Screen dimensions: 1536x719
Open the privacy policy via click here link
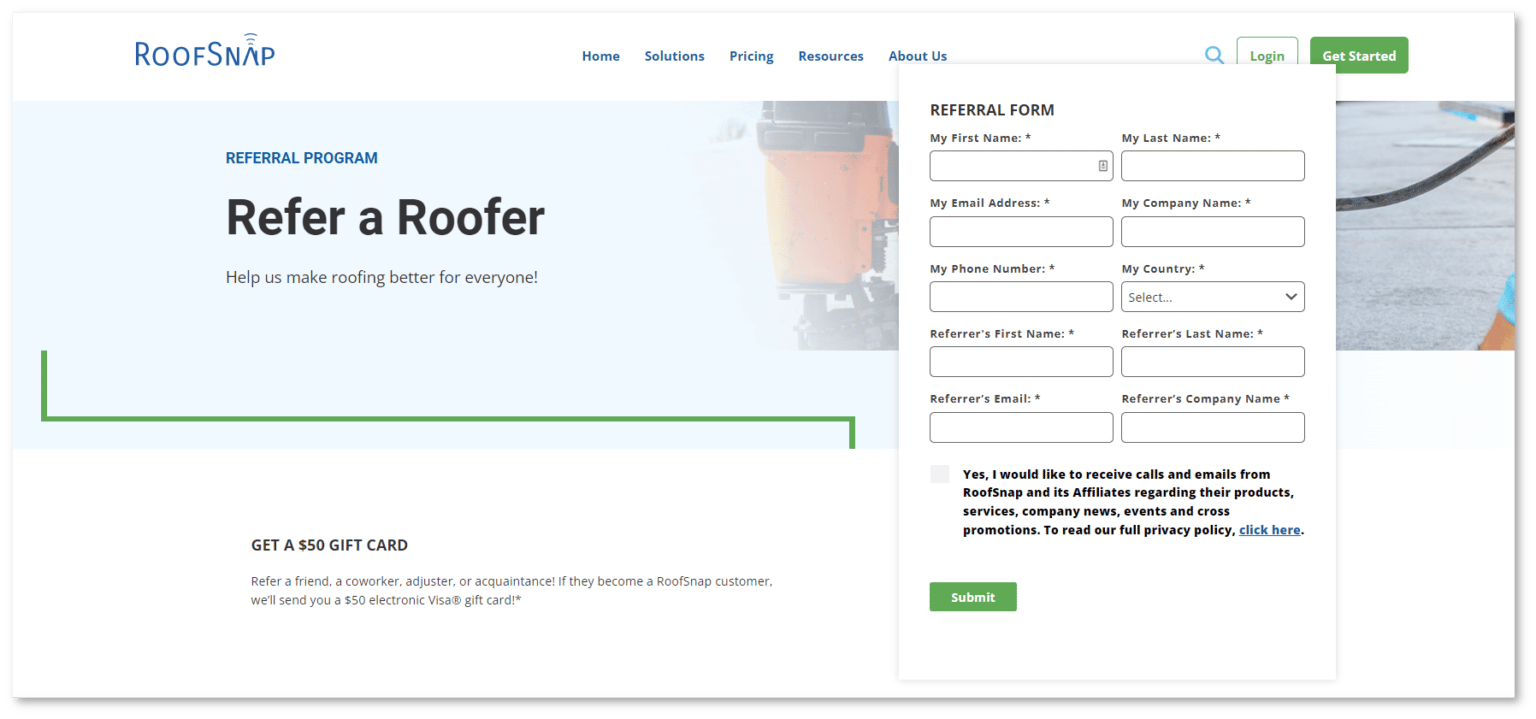coord(1269,529)
